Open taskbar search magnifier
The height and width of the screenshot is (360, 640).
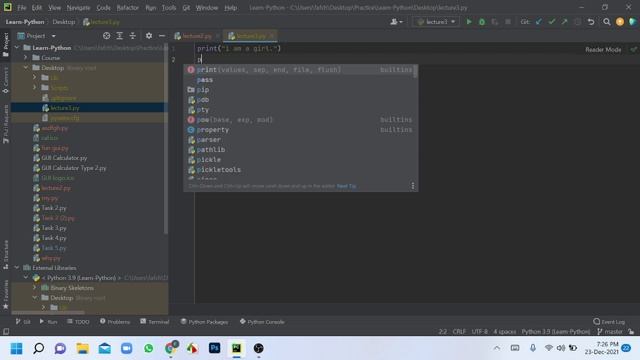coord(38,348)
